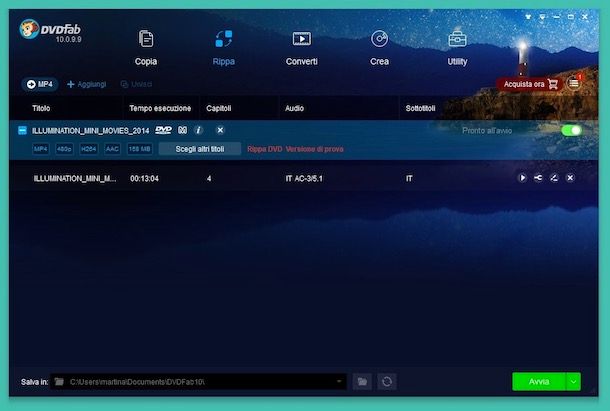Click the 00:13:04 duration cell
The width and height of the screenshot is (610, 411).
pos(144,179)
